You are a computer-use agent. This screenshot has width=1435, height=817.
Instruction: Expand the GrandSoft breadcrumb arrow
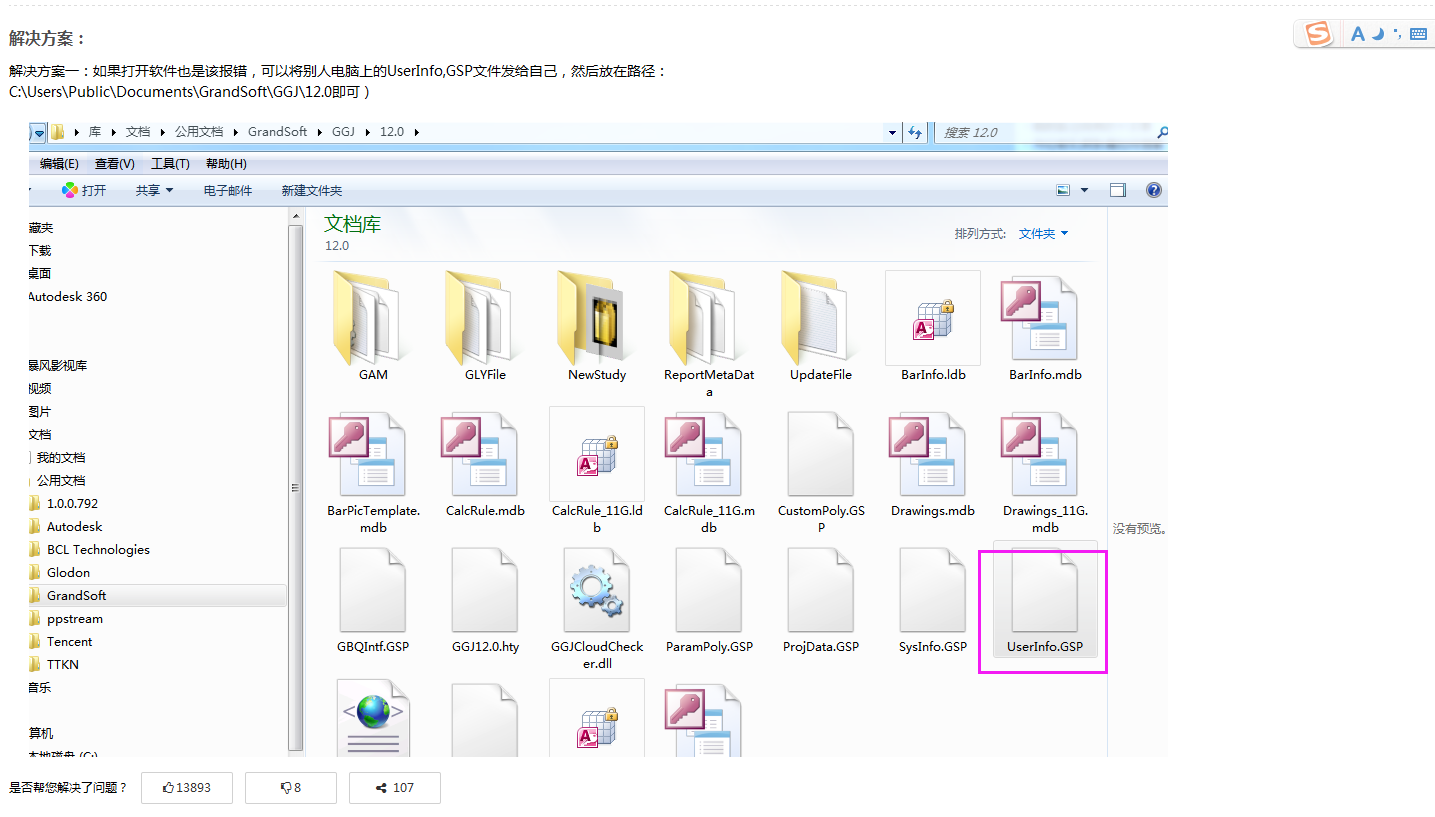(x=320, y=132)
